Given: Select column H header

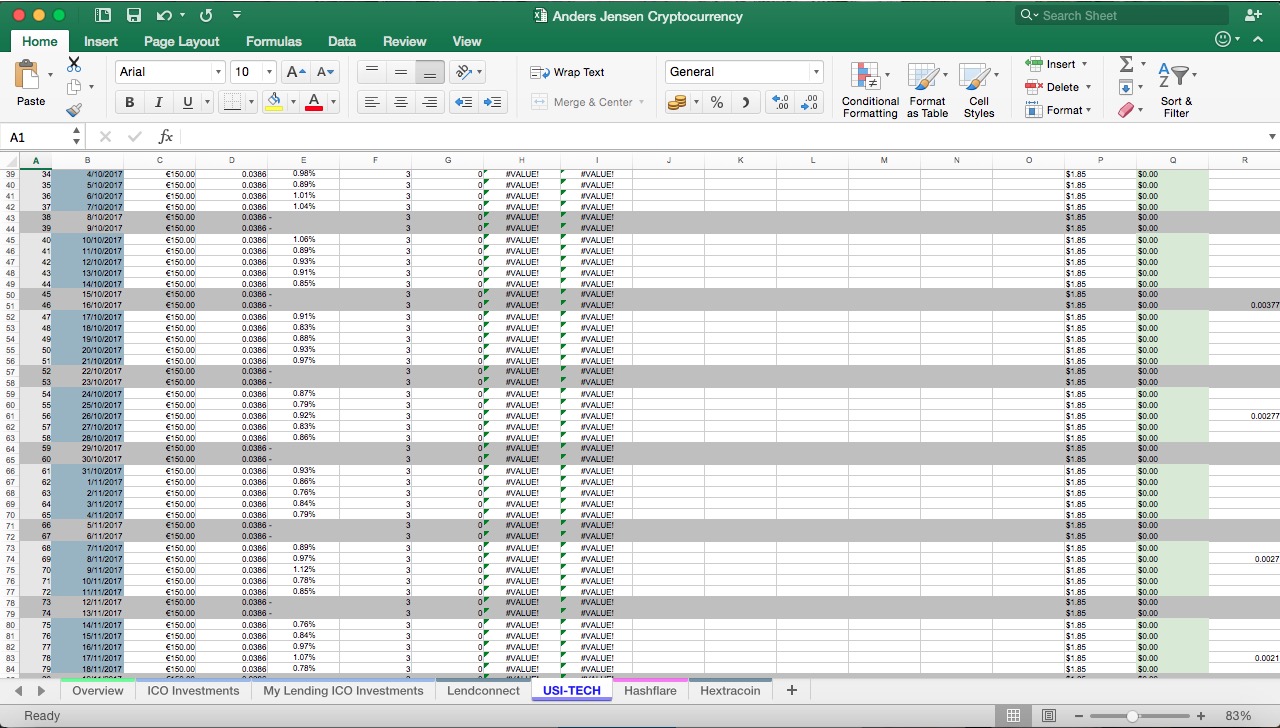Looking at the screenshot, I should [x=521, y=160].
